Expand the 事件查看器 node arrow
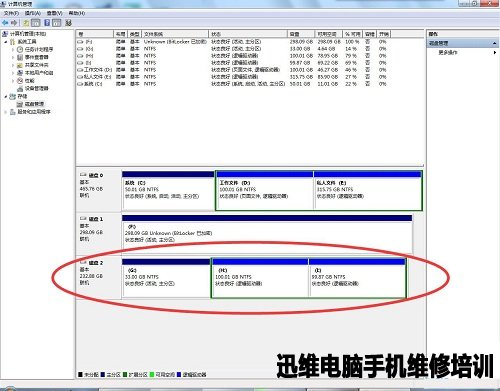 pos(13,57)
